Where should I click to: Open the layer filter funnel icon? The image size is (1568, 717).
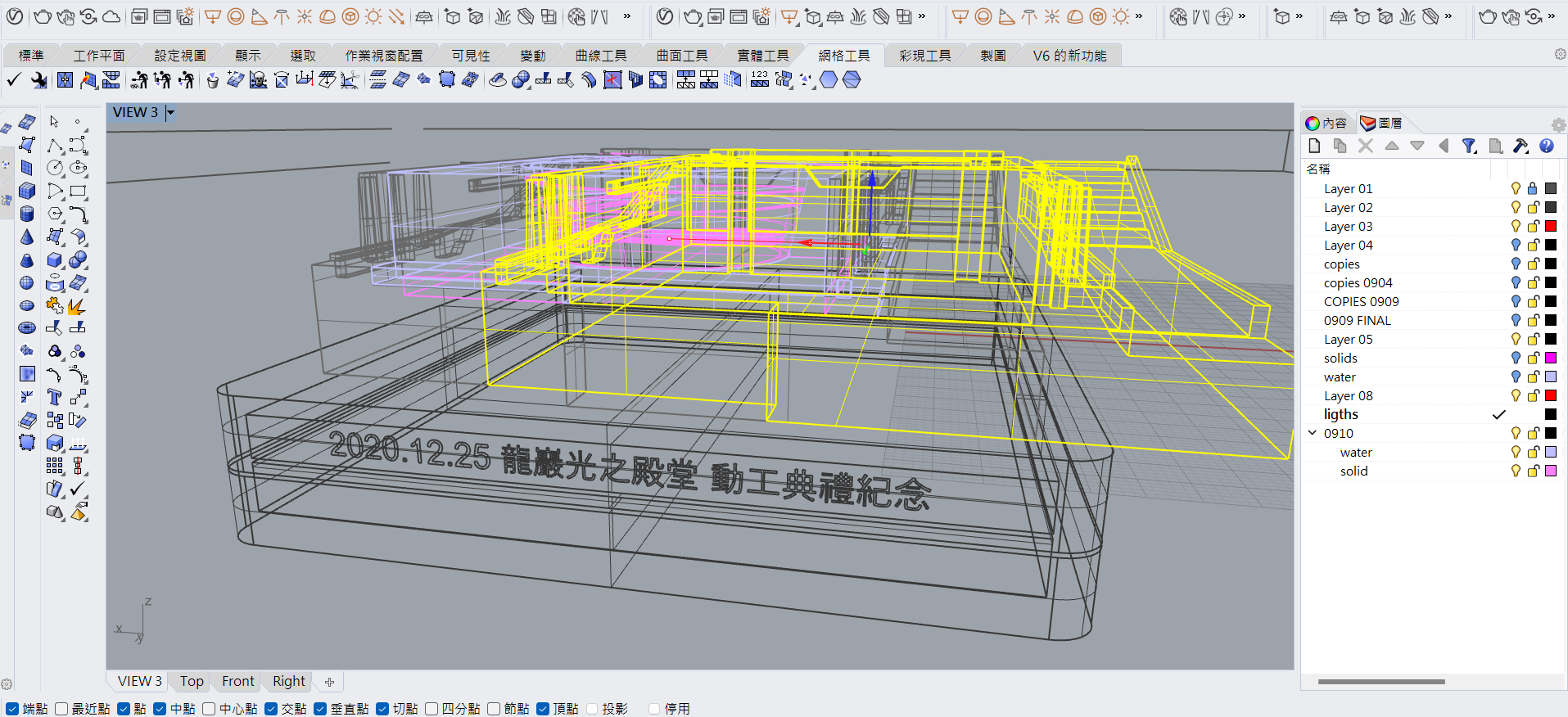tap(1469, 146)
